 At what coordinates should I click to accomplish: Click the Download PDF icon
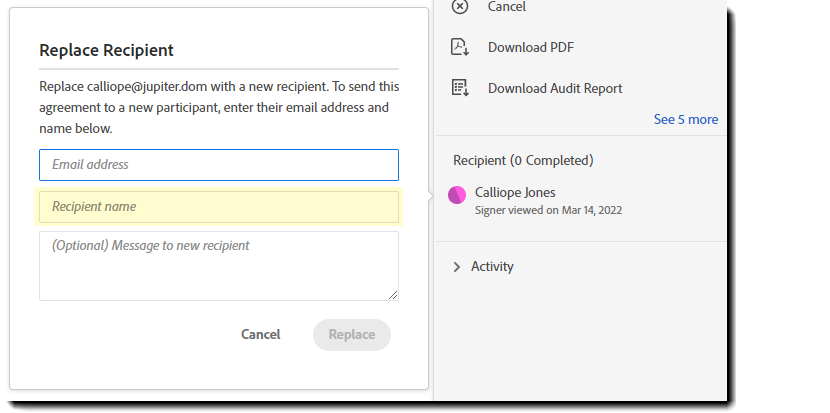(x=460, y=47)
